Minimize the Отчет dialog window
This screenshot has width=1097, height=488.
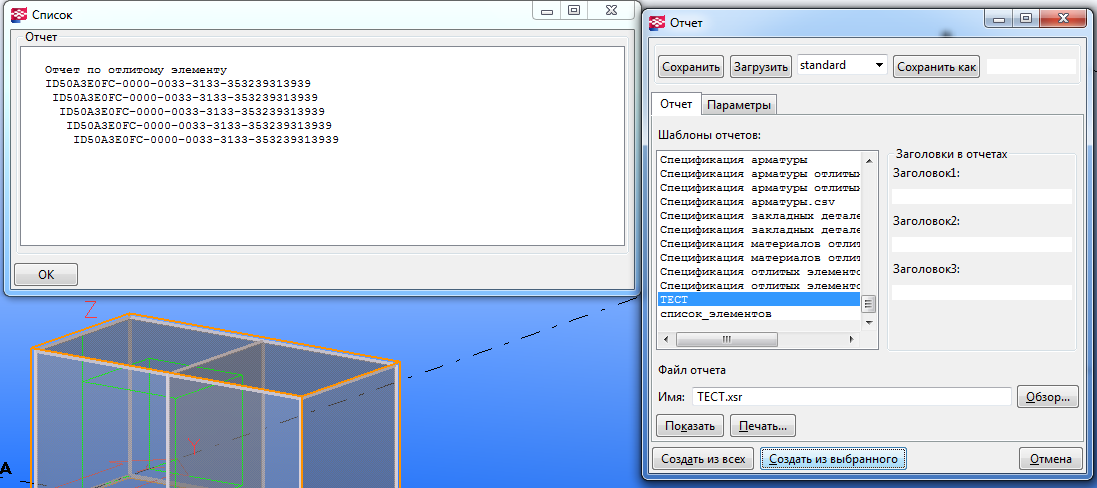coord(999,20)
